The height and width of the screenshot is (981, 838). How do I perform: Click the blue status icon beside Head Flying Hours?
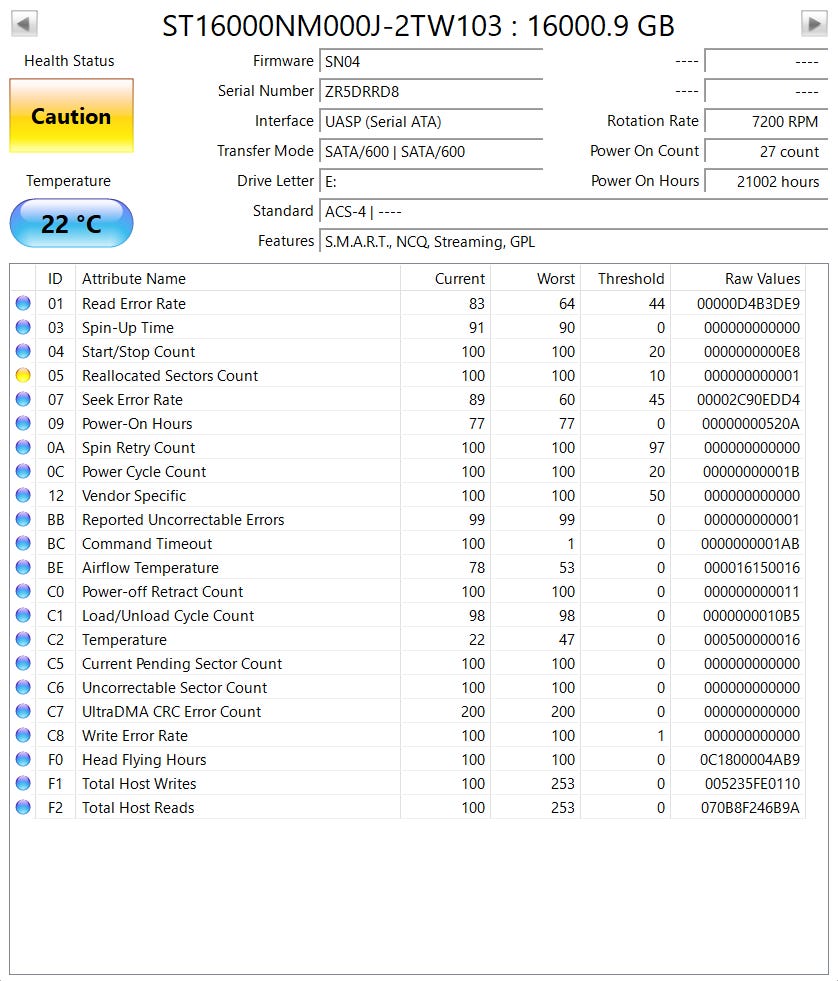click(x=23, y=760)
